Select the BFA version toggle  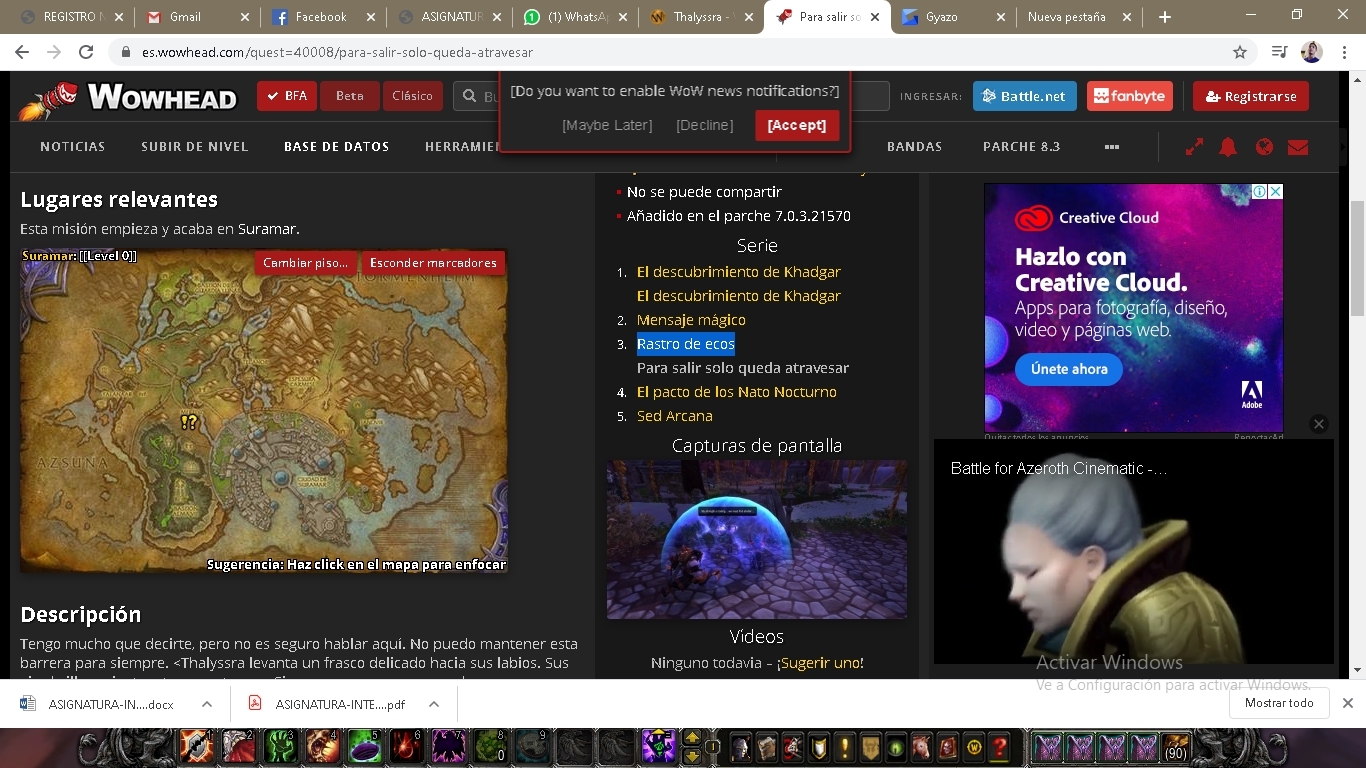tap(287, 96)
